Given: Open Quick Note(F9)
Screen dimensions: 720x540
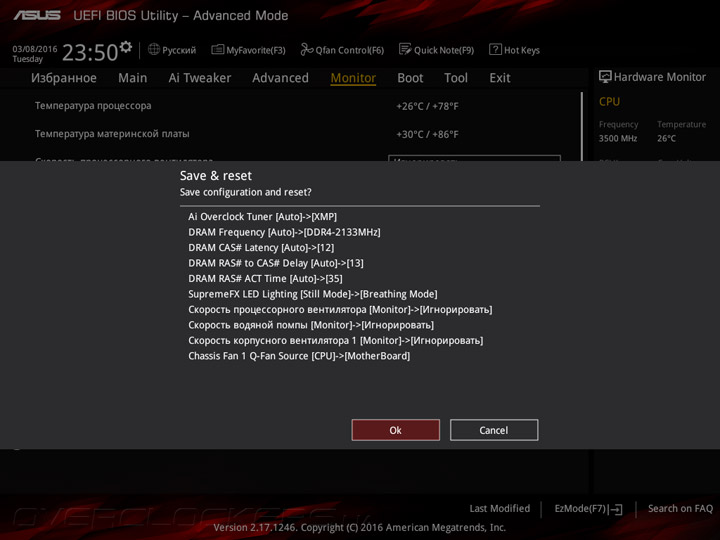Looking at the screenshot, I should (436, 50).
